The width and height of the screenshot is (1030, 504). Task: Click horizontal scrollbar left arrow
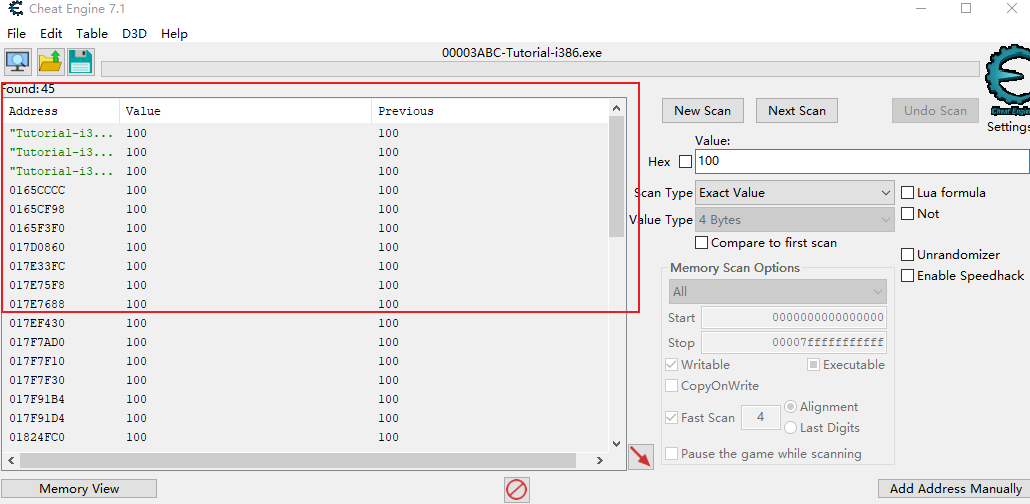pyautogui.click(x=11, y=461)
